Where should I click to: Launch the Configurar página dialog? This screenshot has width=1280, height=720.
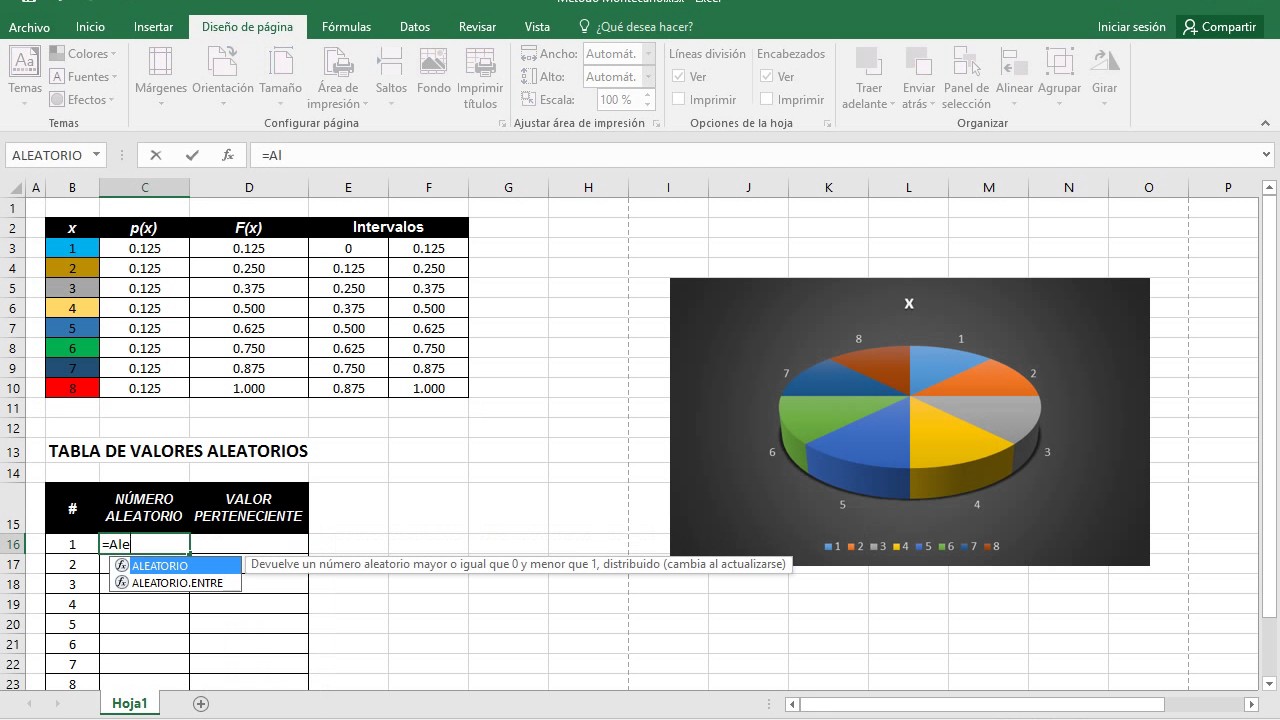502,123
